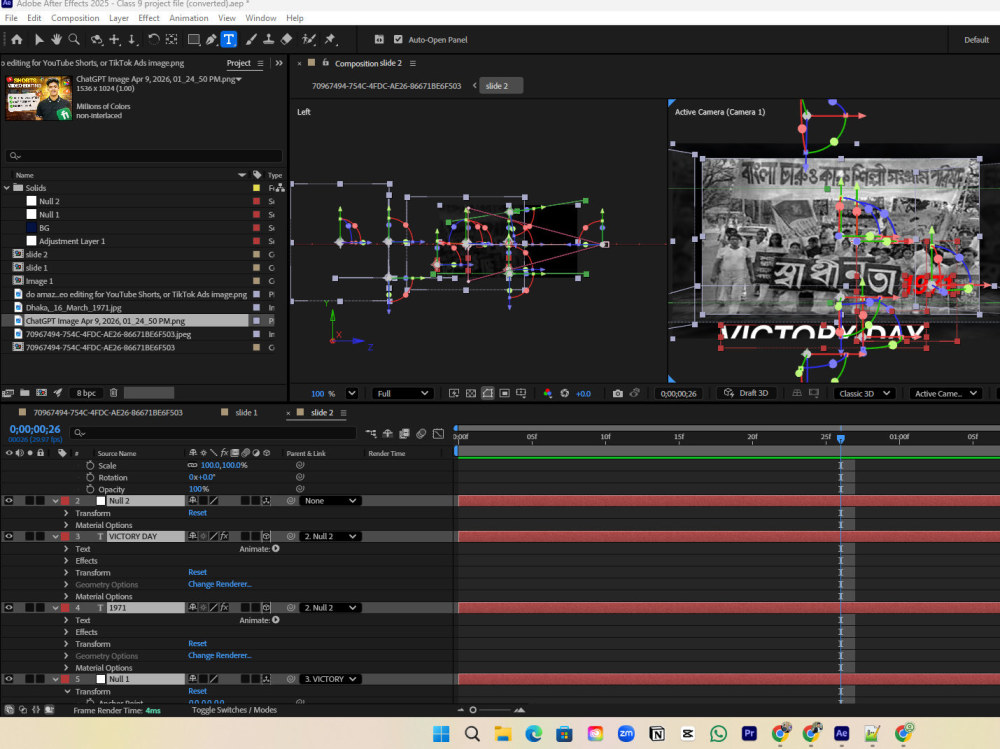The image size is (1000, 749).
Task: Select the Zoom magnifier tool
Action: click(x=74, y=40)
